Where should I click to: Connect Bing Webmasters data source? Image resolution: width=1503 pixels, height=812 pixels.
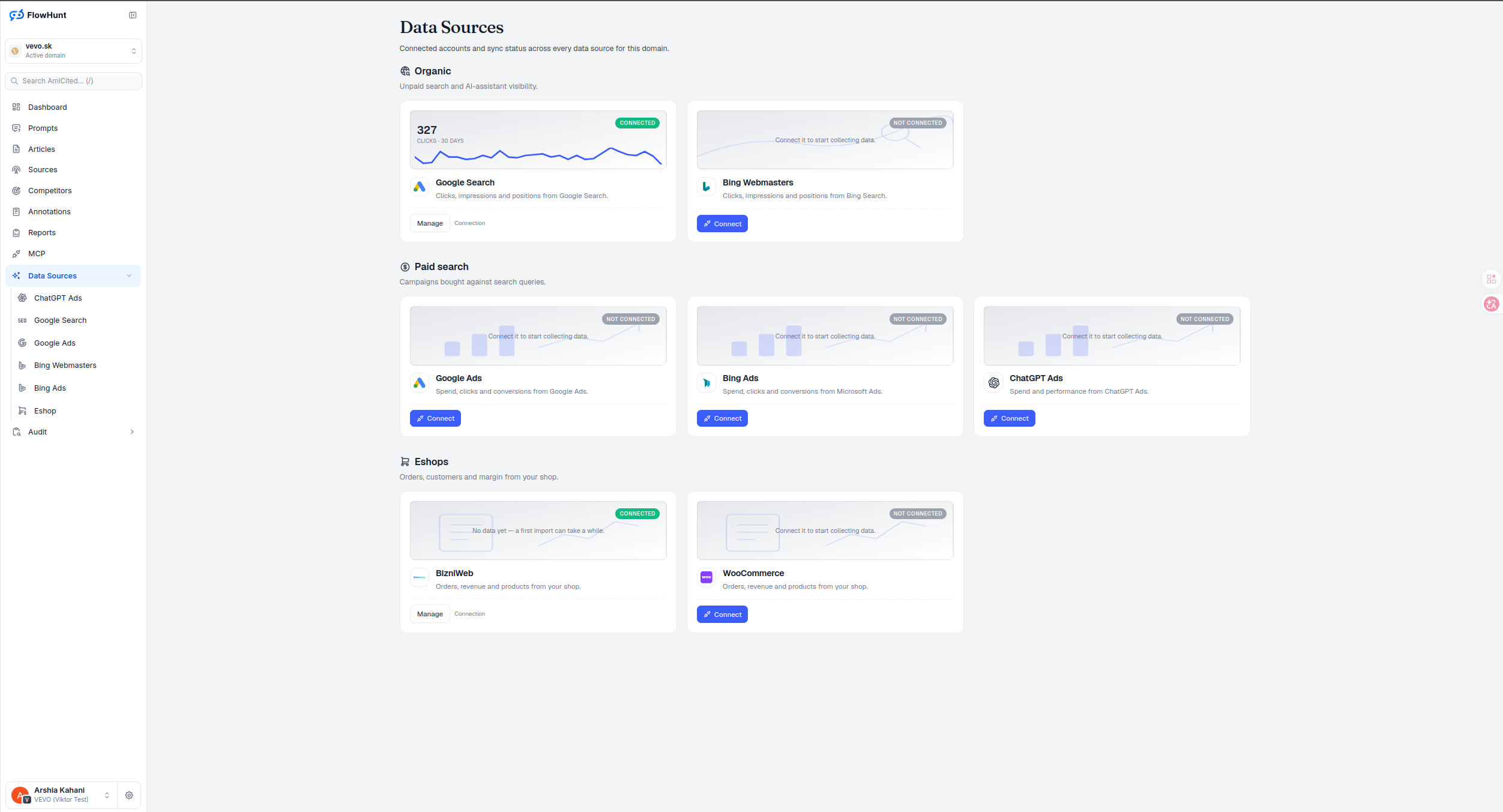coord(722,224)
